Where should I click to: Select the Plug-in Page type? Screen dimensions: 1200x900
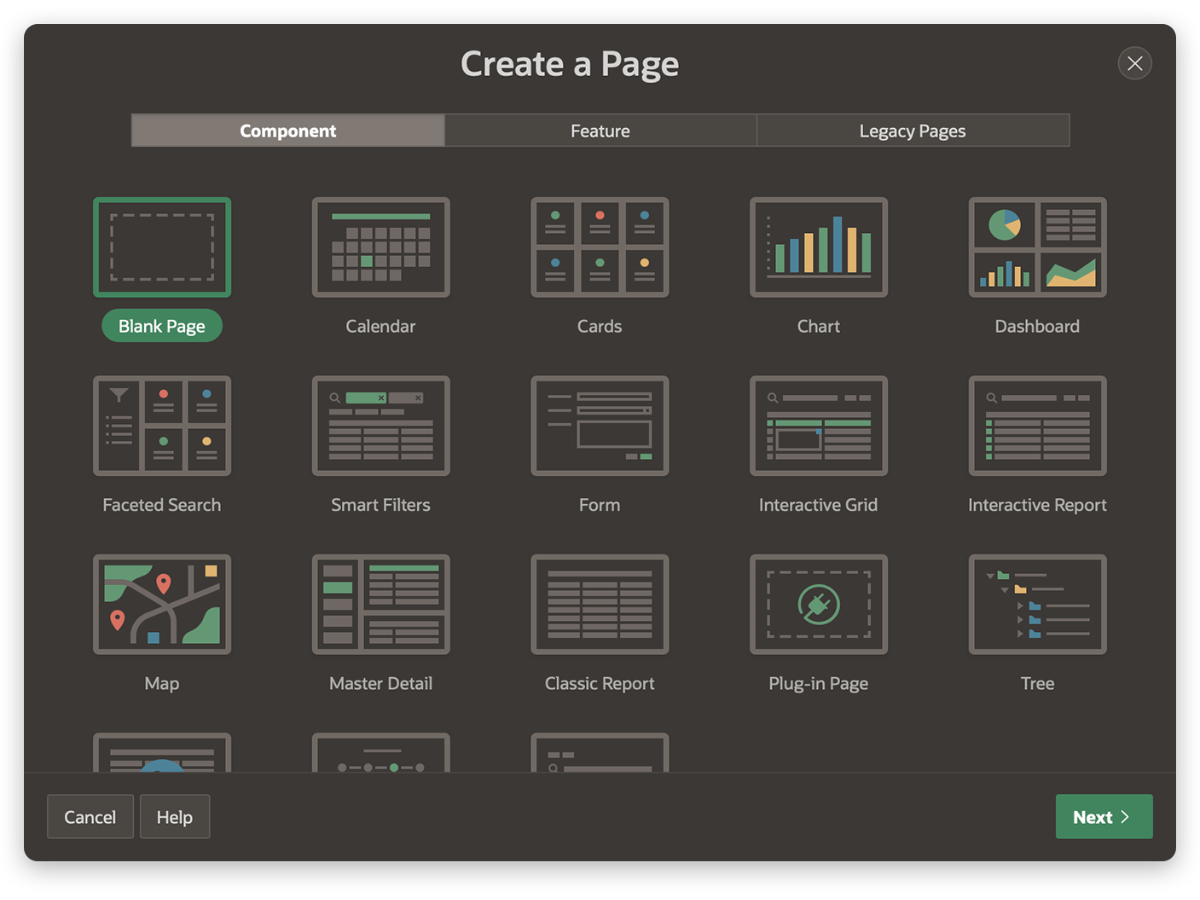point(818,604)
